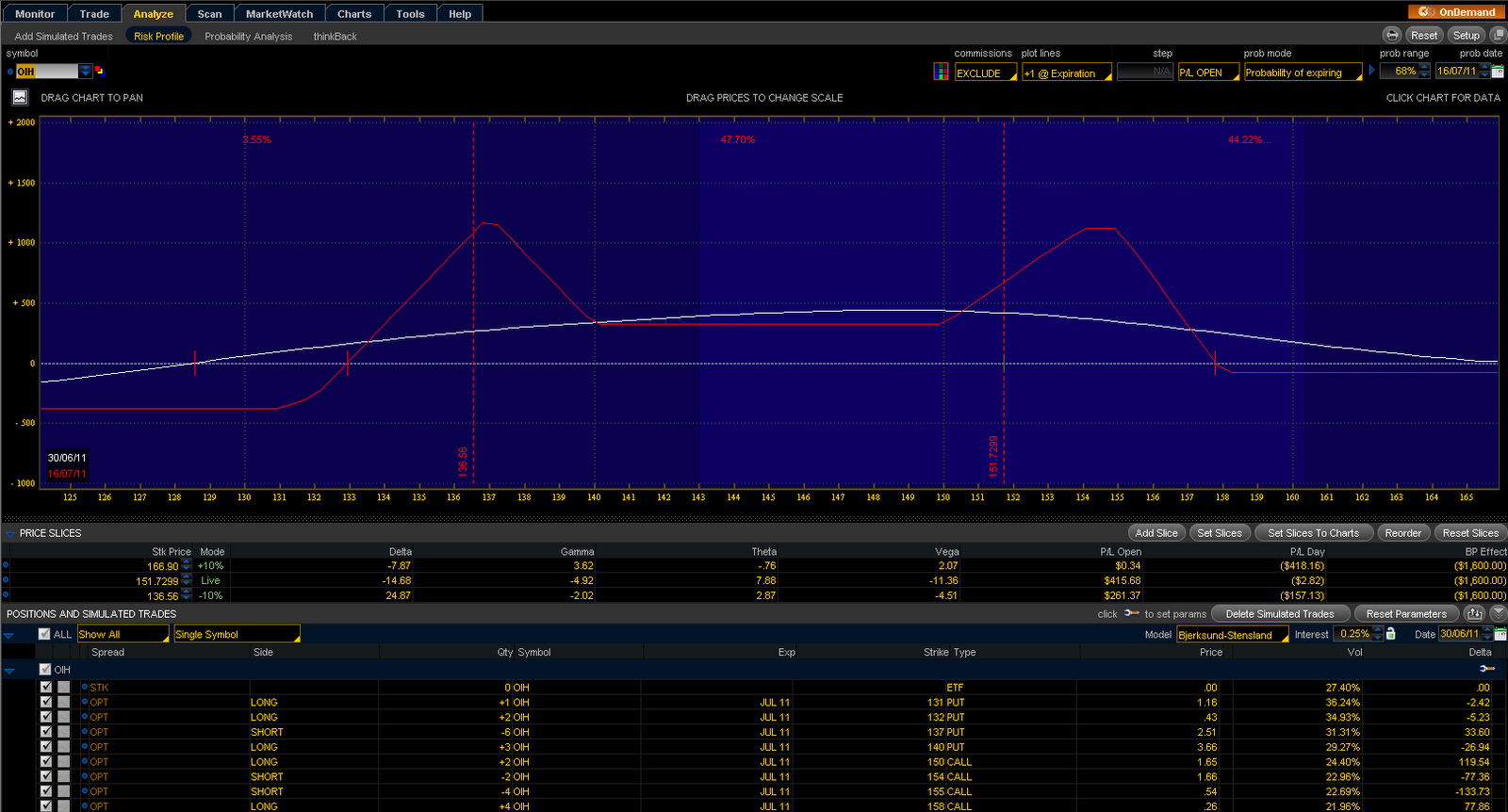Click the blue dot next to the symbol field
This screenshot has height=812, width=1508.
point(9,72)
